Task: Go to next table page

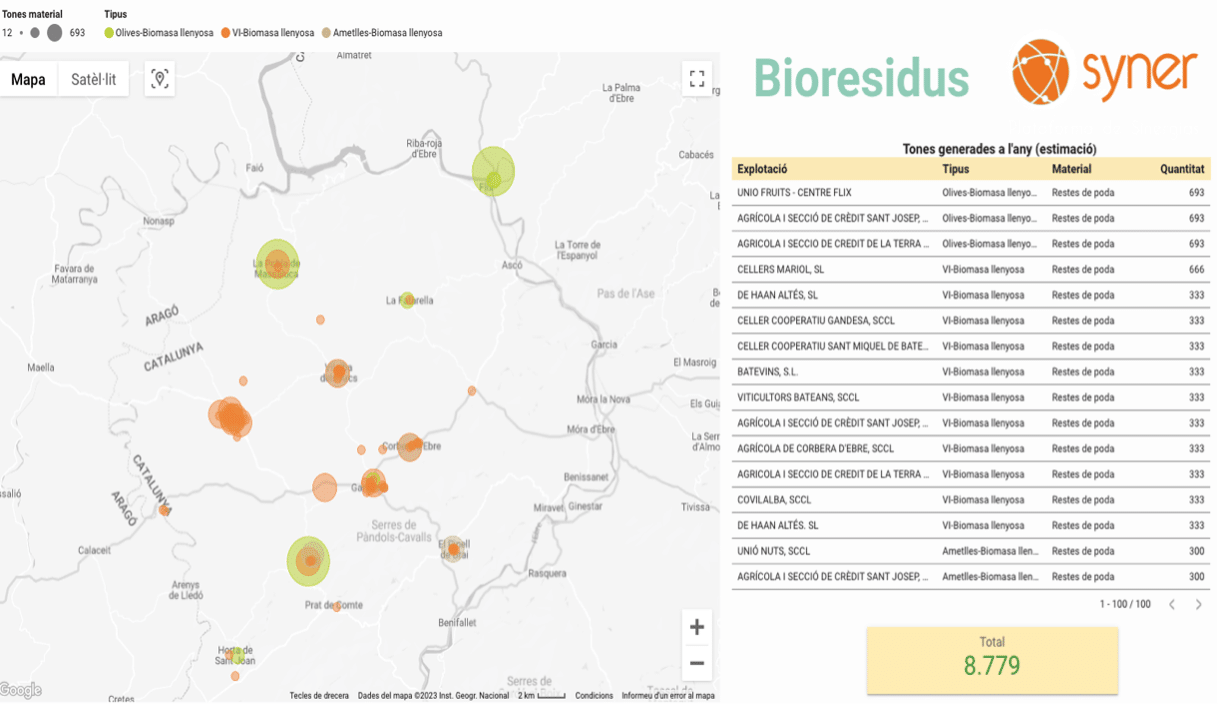Action: pos(1199,604)
